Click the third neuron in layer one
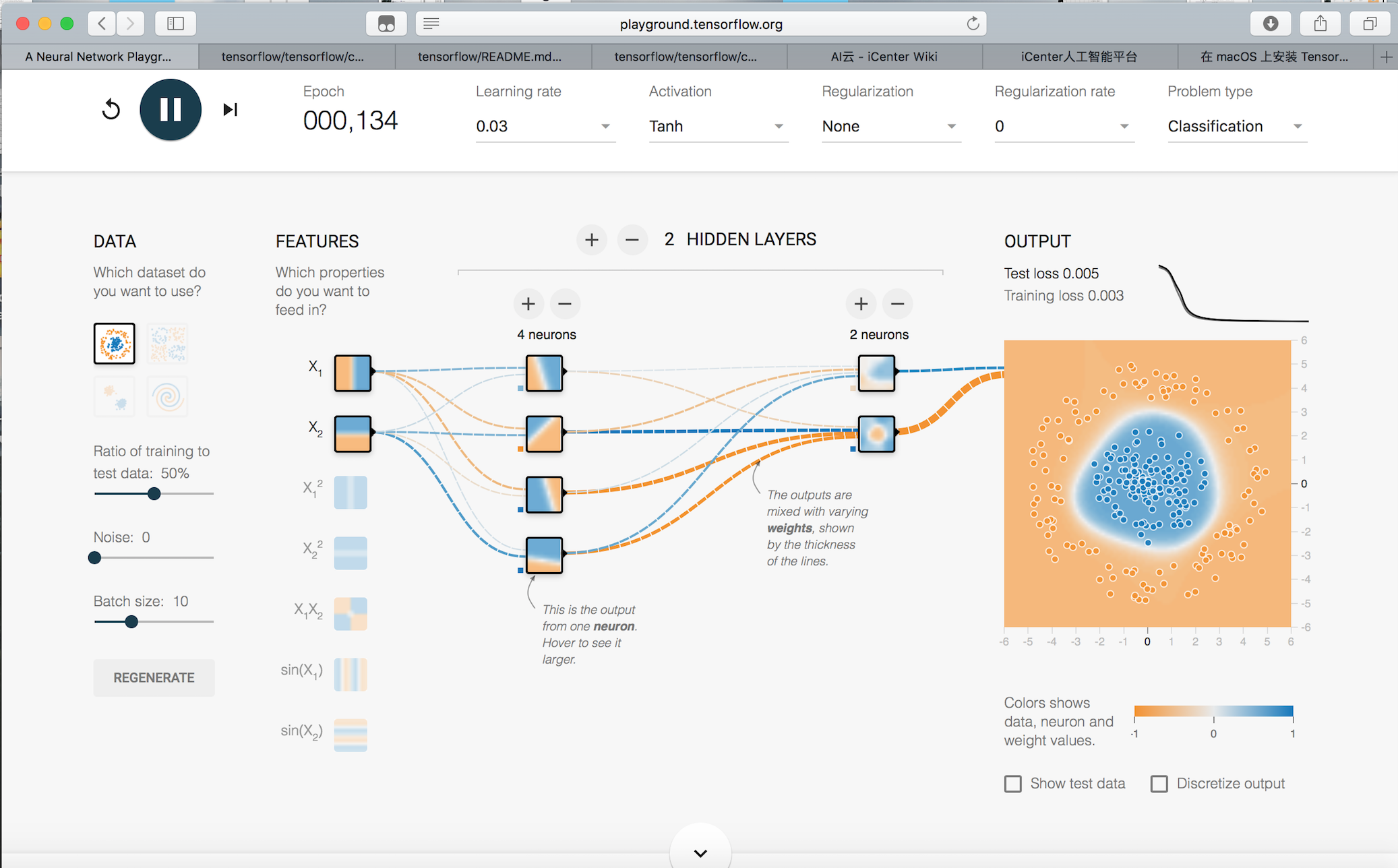This screenshot has height=868, width=1398. [x=544, y=495]
